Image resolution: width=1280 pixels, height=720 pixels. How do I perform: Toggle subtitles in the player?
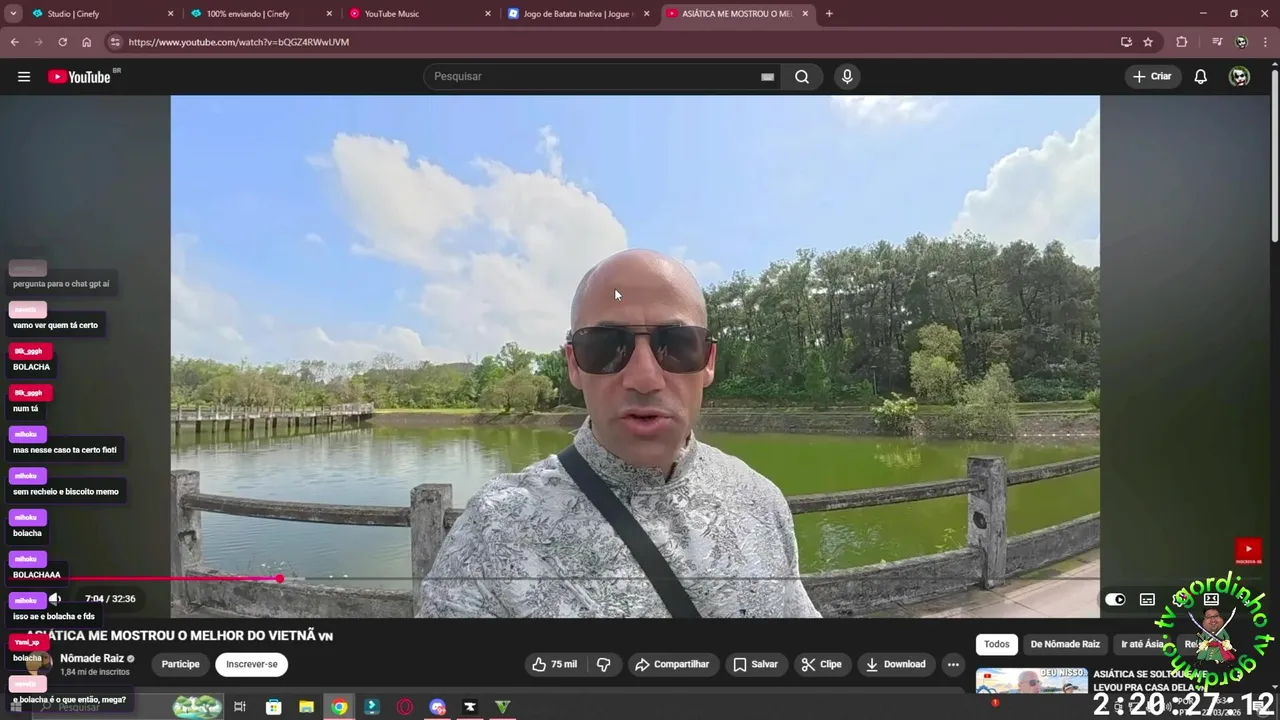click(x=1147, y=599)
